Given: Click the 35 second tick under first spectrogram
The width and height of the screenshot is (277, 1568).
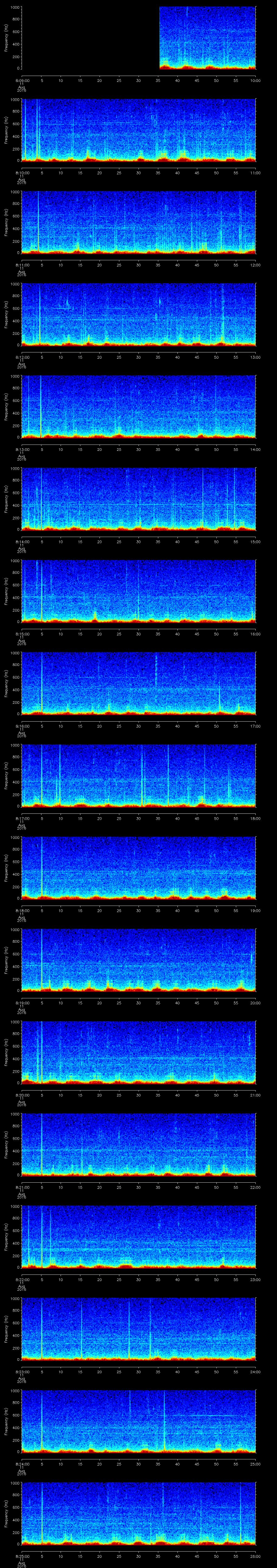Looking at the screenshot, I should click(x=158, y=80).
